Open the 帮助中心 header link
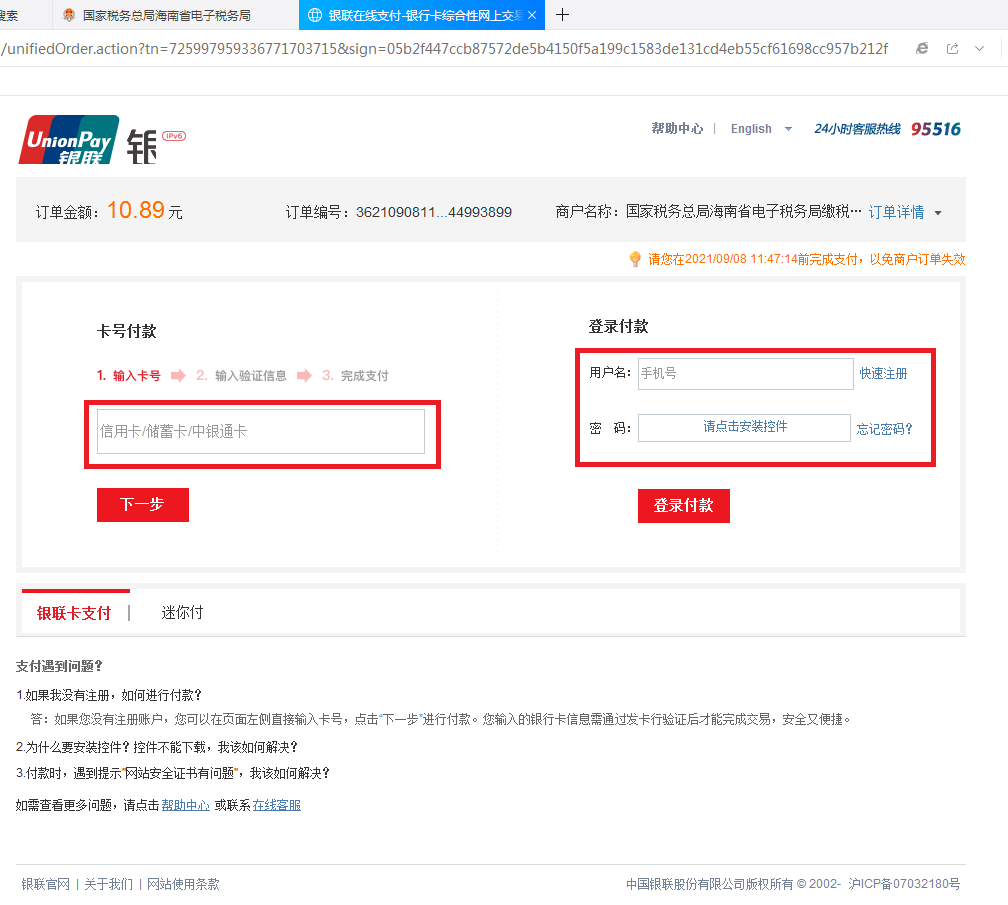1008x905 pixels. click(677, 129)
